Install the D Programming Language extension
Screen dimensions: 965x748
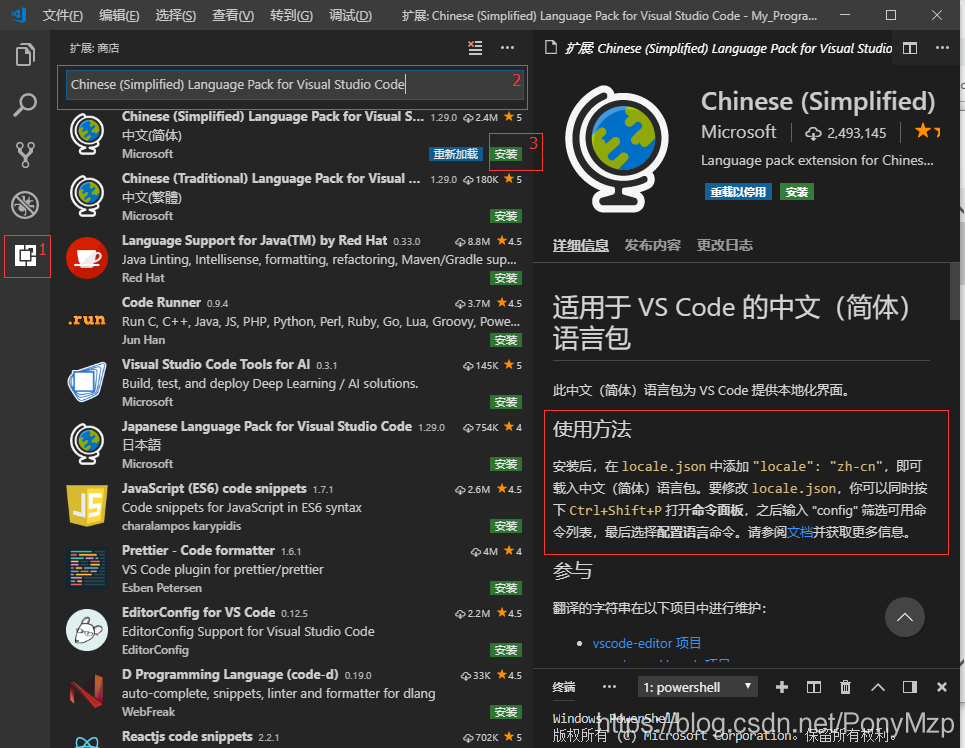(x=506, y=712)
